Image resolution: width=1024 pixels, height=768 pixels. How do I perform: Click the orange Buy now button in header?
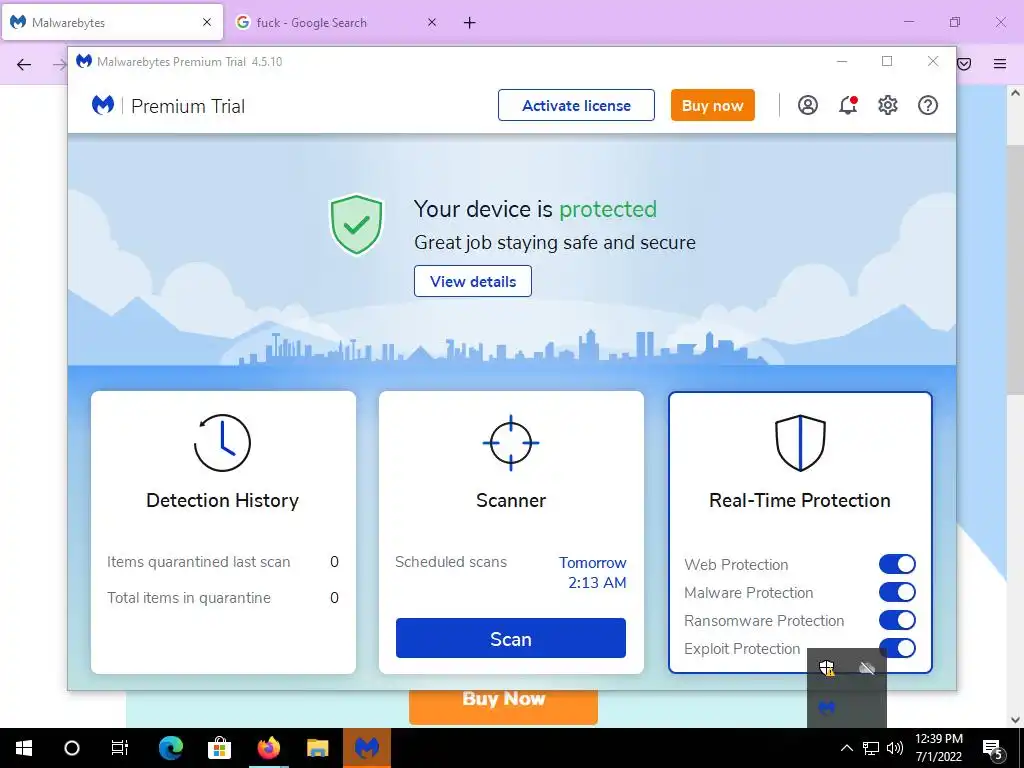712,105
